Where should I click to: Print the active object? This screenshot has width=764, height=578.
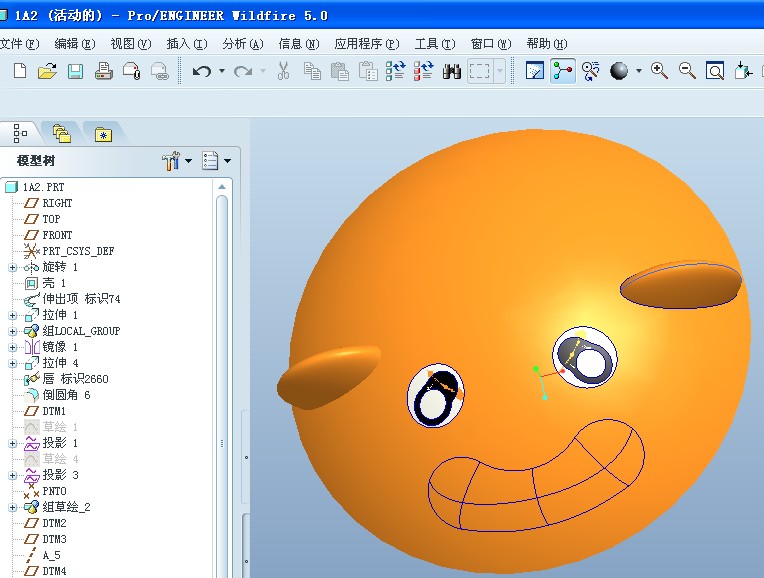coord(103,71)
